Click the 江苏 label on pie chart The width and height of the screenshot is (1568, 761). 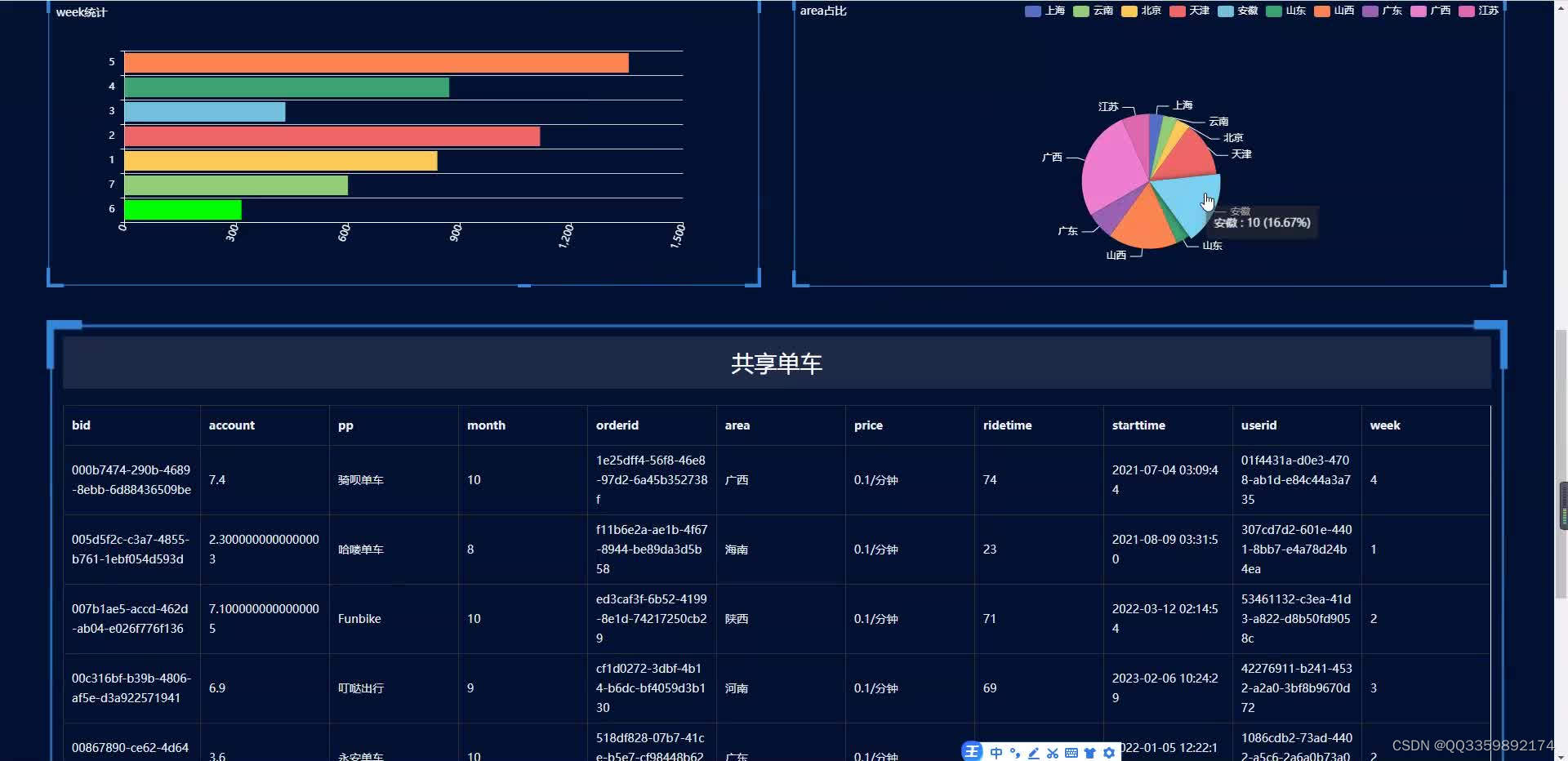coord(1108,107)
